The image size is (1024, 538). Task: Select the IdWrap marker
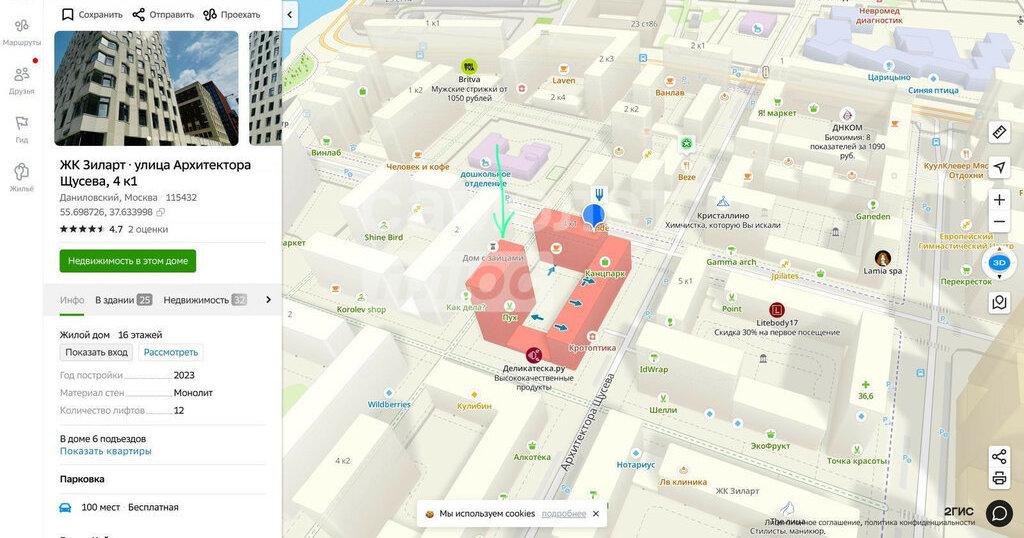tap(654, 358)
